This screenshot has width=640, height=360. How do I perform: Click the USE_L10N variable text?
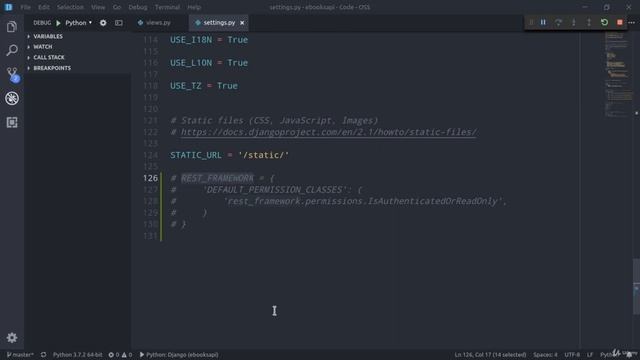(x=191, y=63)
